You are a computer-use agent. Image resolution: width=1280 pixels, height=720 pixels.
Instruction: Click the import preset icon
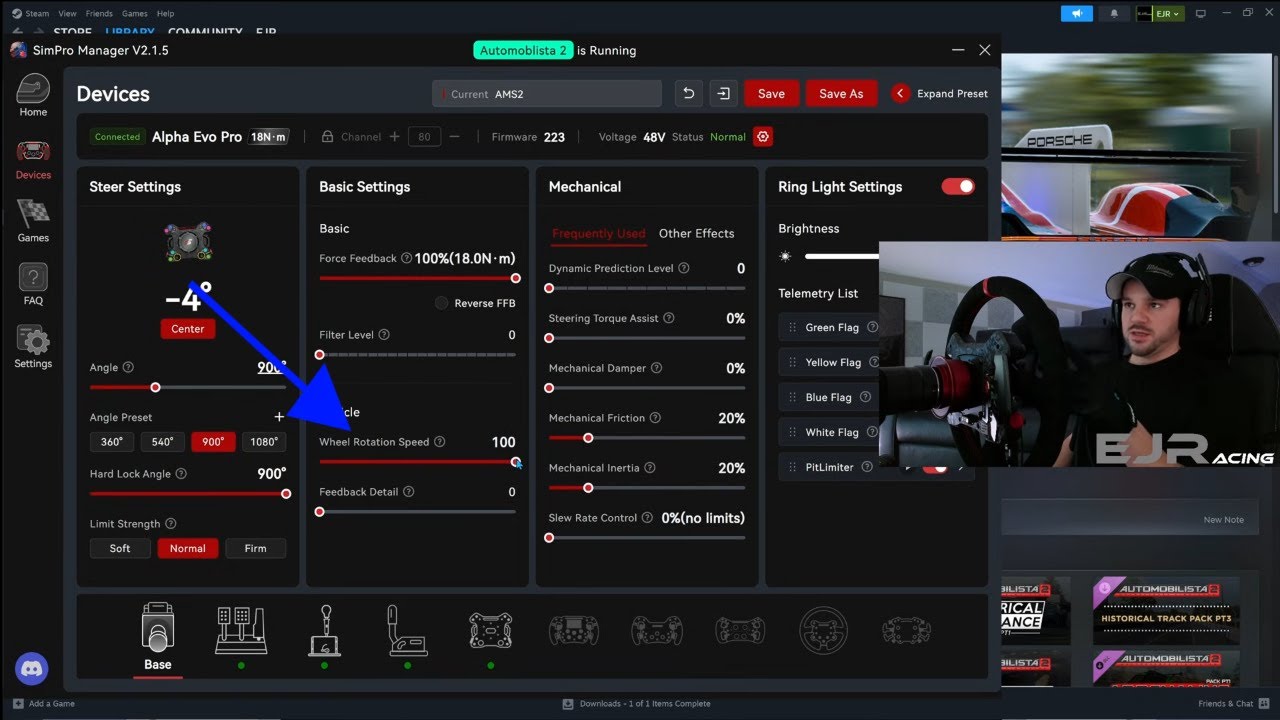pos(722,93)
